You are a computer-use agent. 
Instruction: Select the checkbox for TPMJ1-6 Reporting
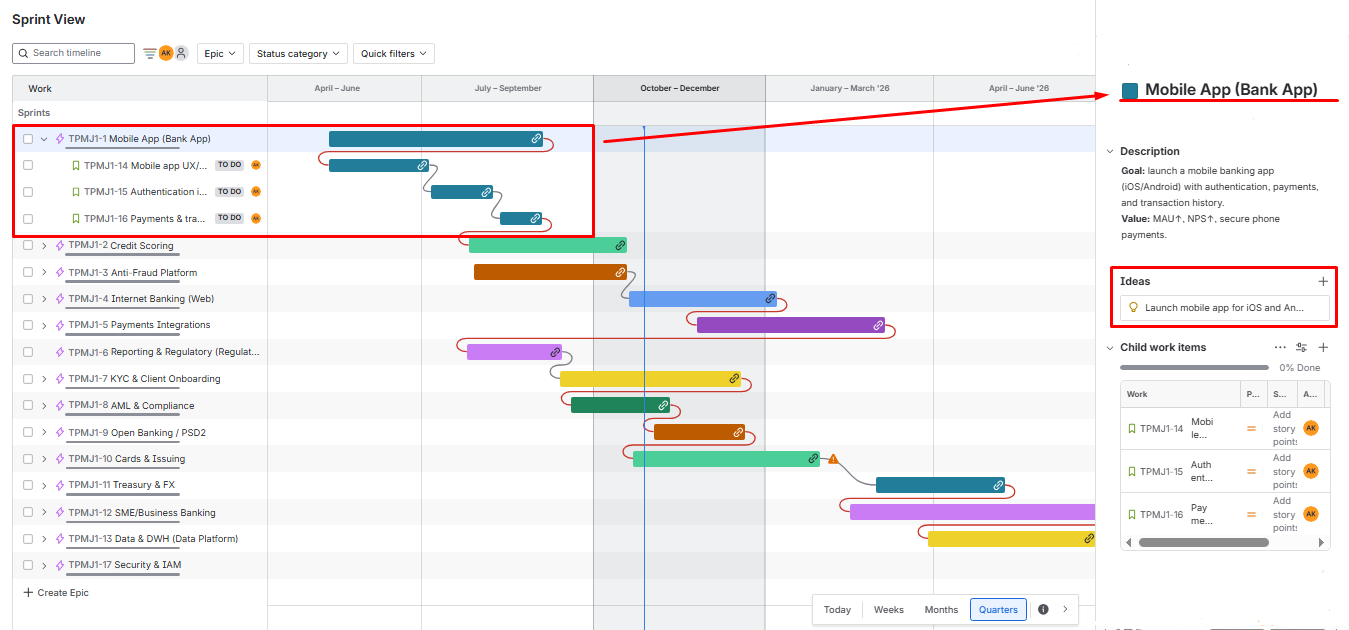pos(28,352)
